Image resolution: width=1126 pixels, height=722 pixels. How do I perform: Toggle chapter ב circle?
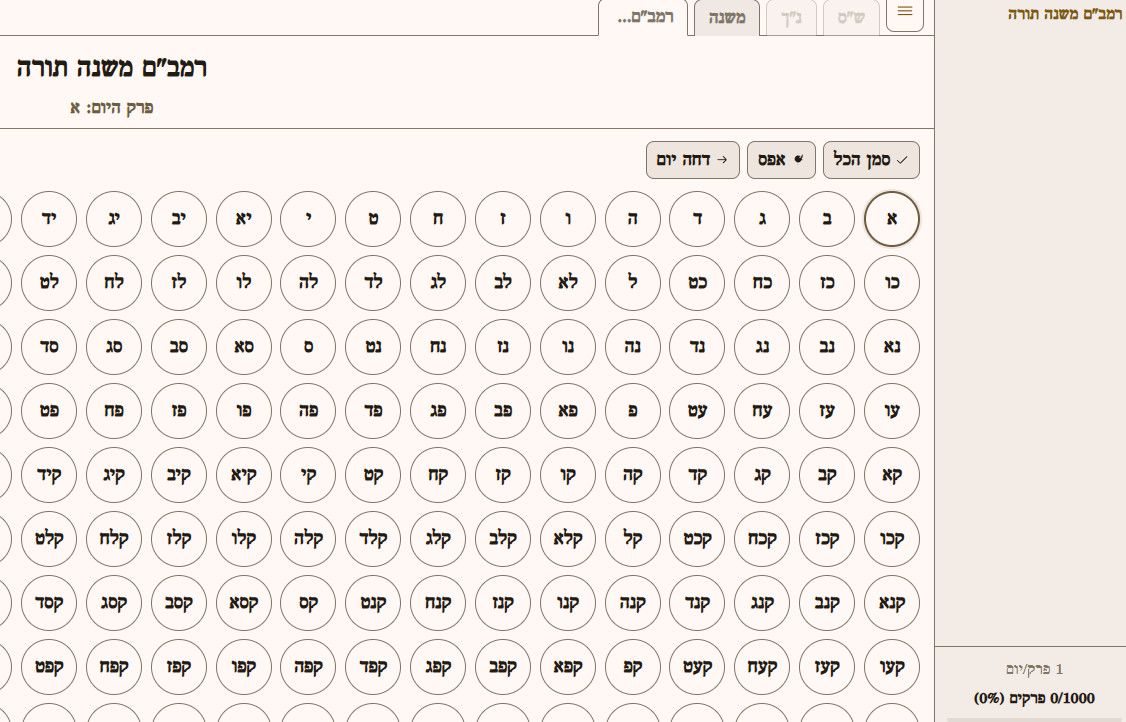coord(827,218)
